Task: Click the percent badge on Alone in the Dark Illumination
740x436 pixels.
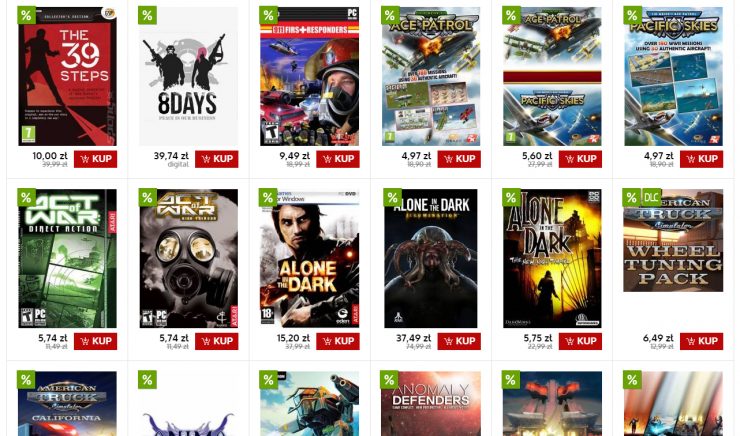Action: (x=392, y=197)
